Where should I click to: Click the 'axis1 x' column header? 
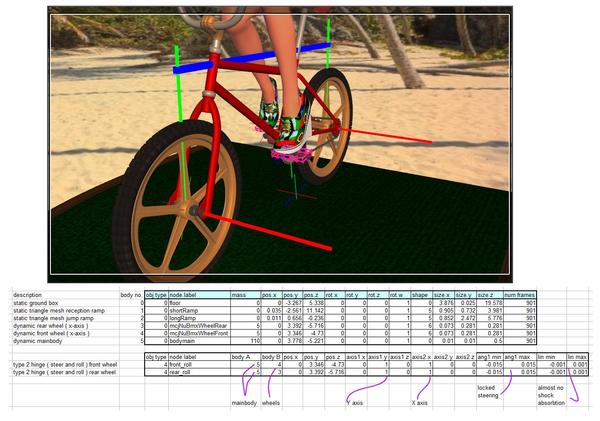(x=356, y=357)
